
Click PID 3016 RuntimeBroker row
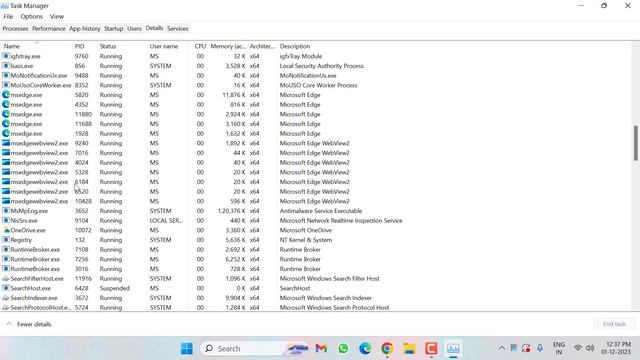(316, 269)
